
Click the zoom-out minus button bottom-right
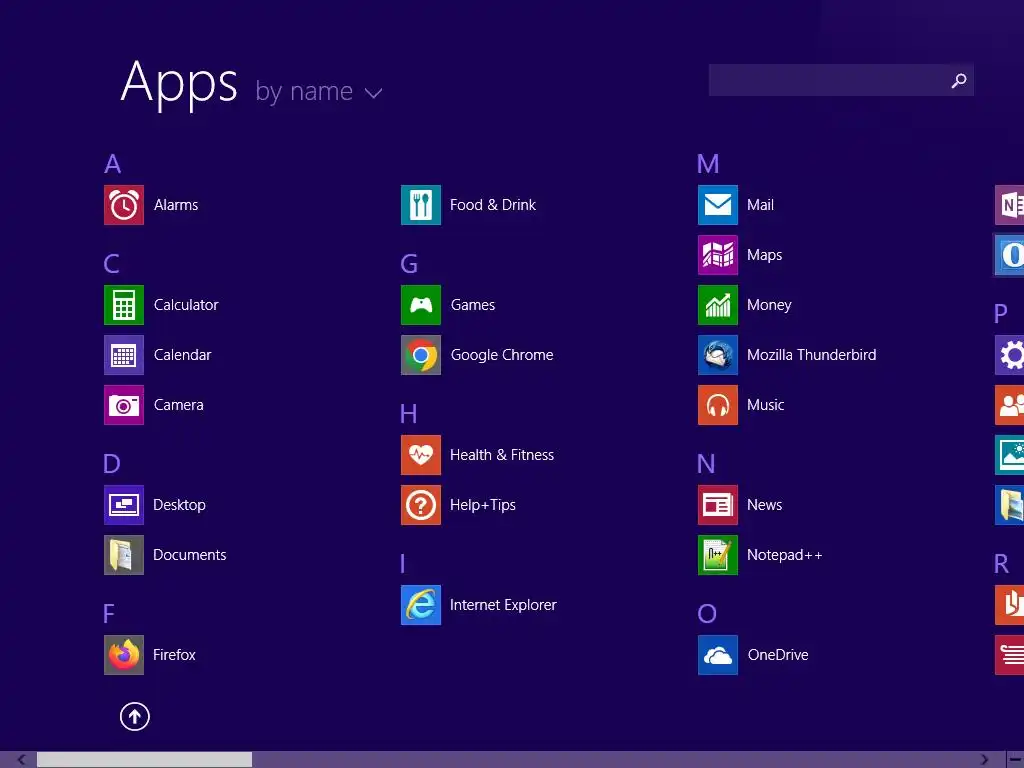click(x=1016, y=760)
